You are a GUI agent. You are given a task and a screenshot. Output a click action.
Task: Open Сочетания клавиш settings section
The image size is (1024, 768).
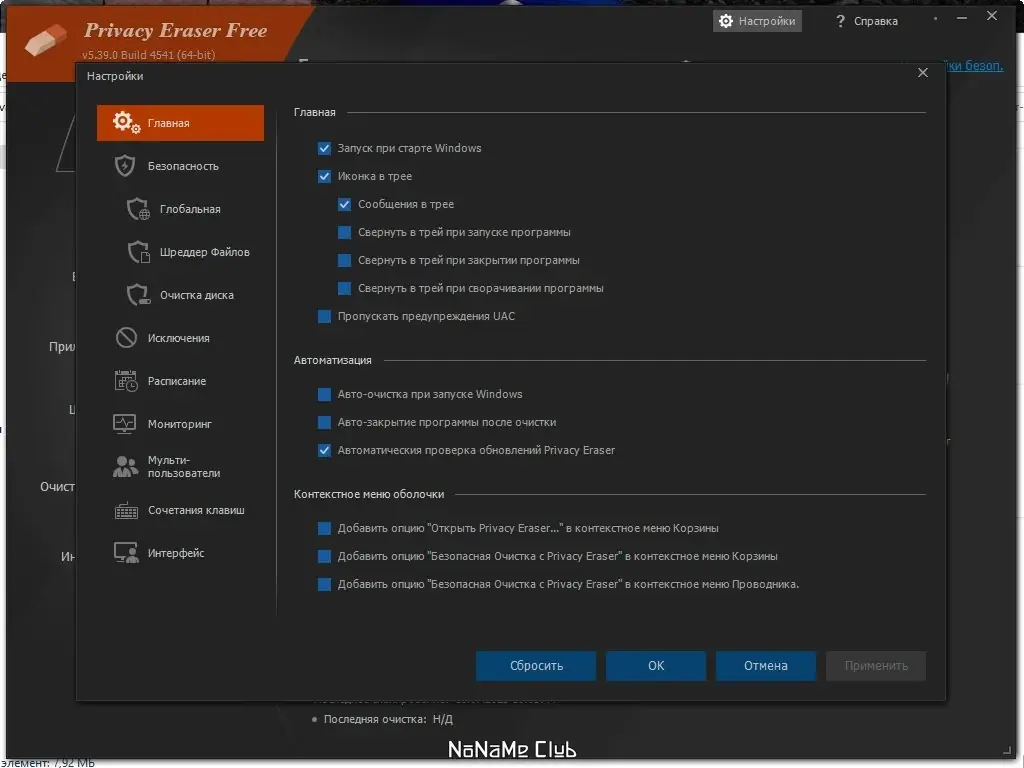180,510
